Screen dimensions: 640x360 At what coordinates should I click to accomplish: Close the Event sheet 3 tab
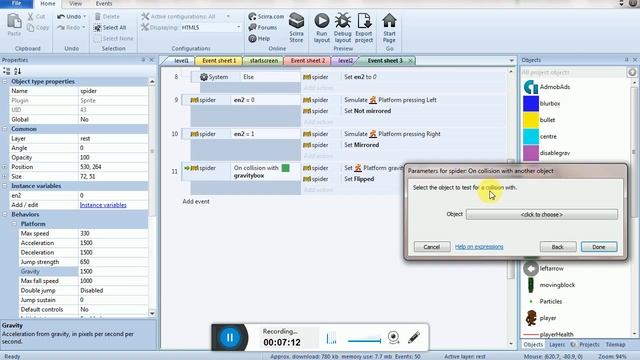(410, 60)
